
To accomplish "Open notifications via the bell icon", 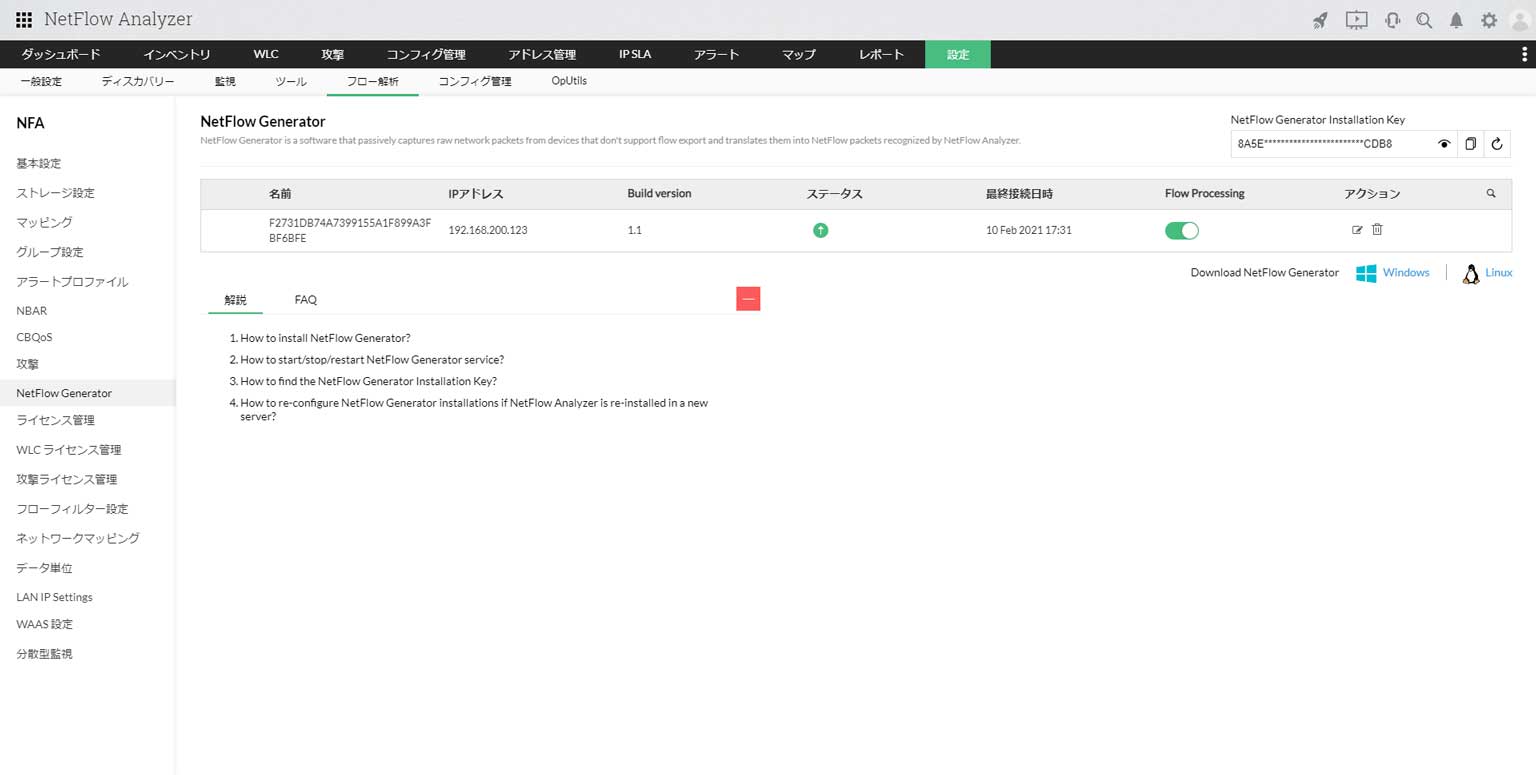I will pos(1456,19).
